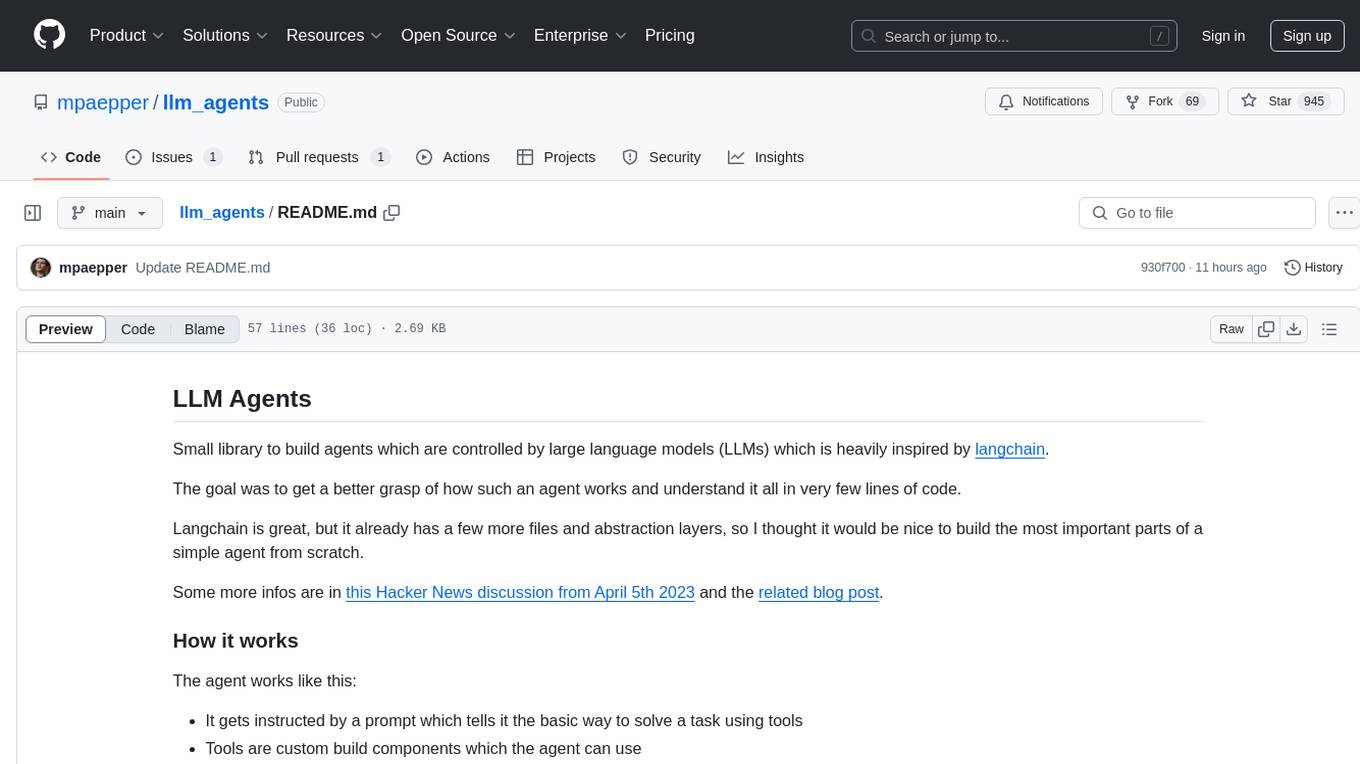
Task: Open the Resources dropdown
Action: (335, 35)
